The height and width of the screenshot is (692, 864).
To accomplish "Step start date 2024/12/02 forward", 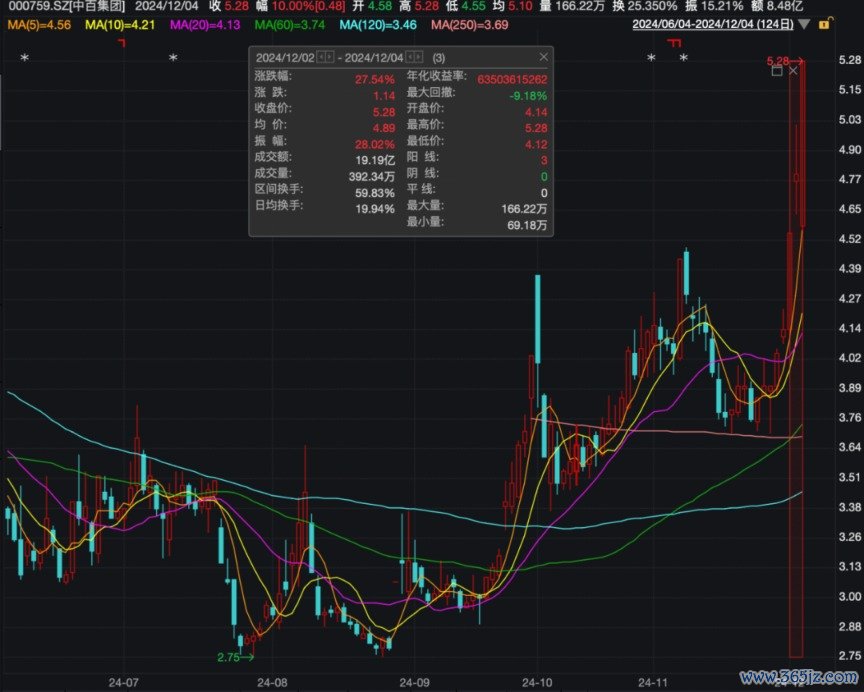I will click(330, 57).
